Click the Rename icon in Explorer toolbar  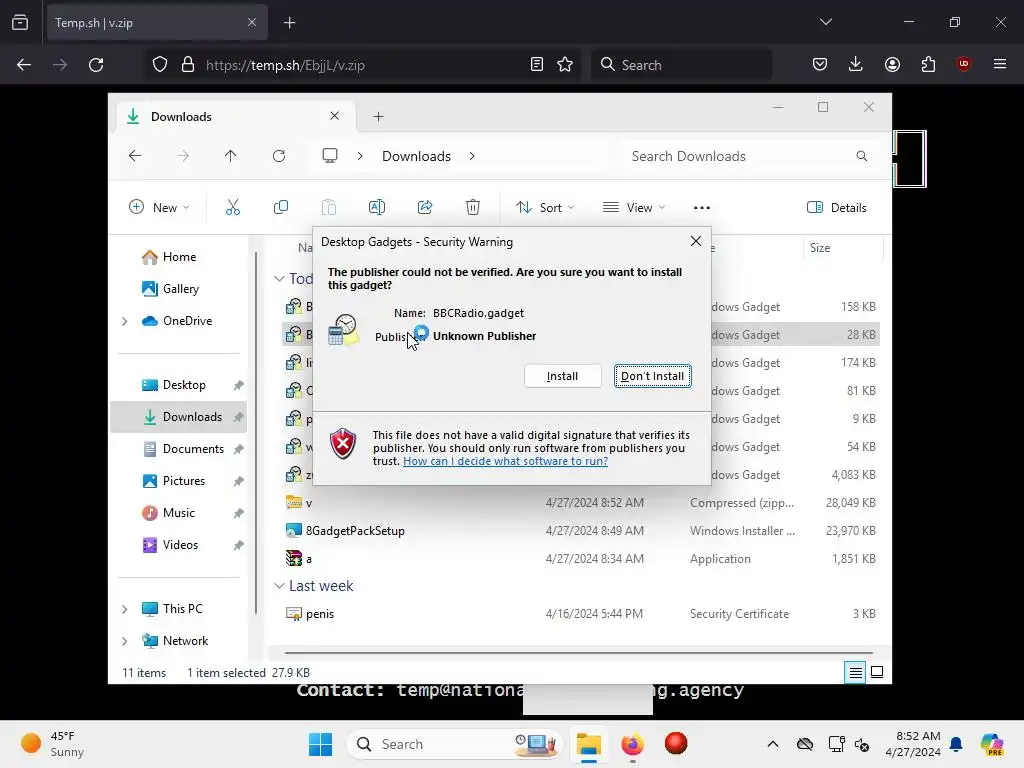pos(377,208)
